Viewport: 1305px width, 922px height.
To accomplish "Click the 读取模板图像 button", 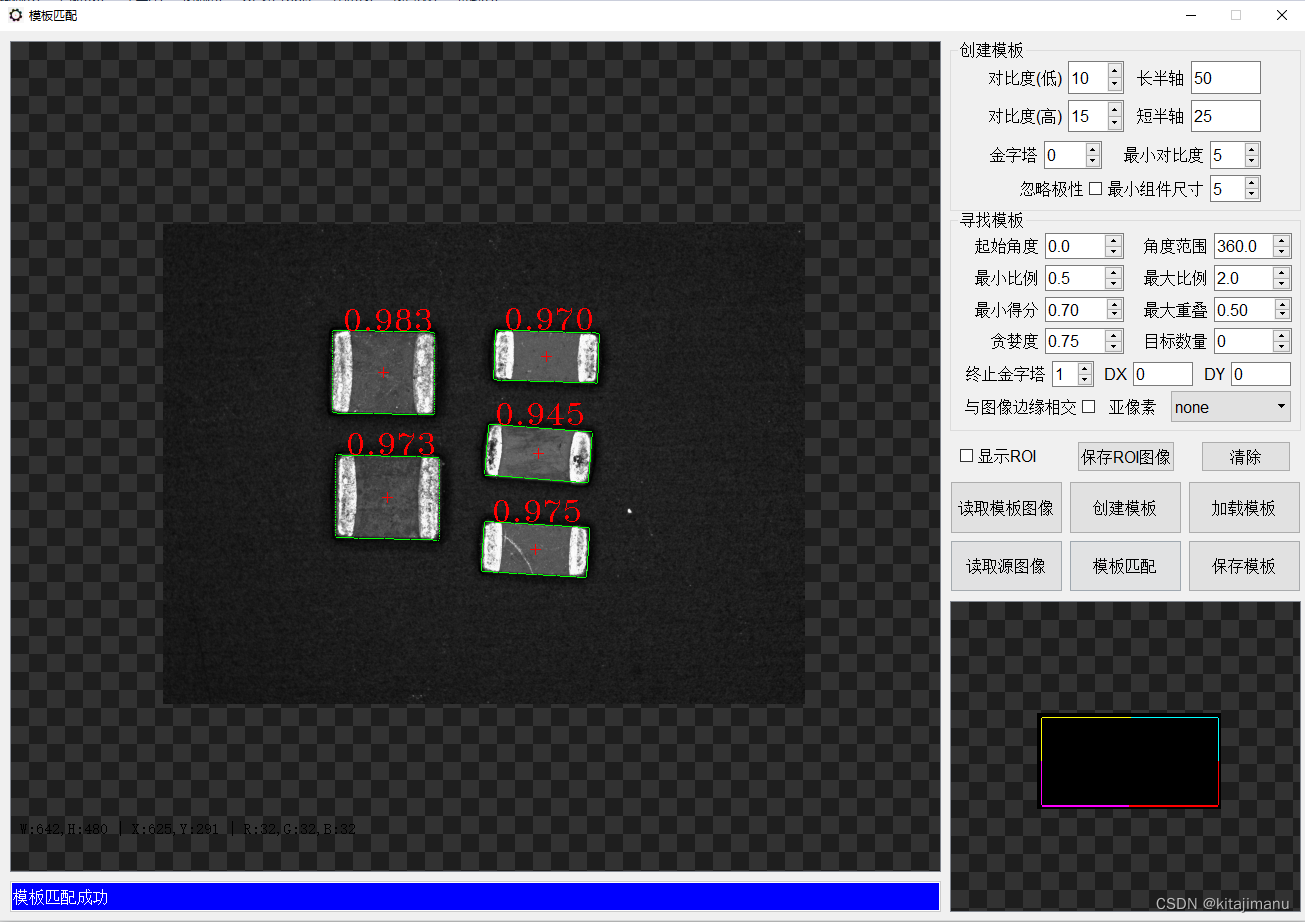I will (x=1006, y=508).
